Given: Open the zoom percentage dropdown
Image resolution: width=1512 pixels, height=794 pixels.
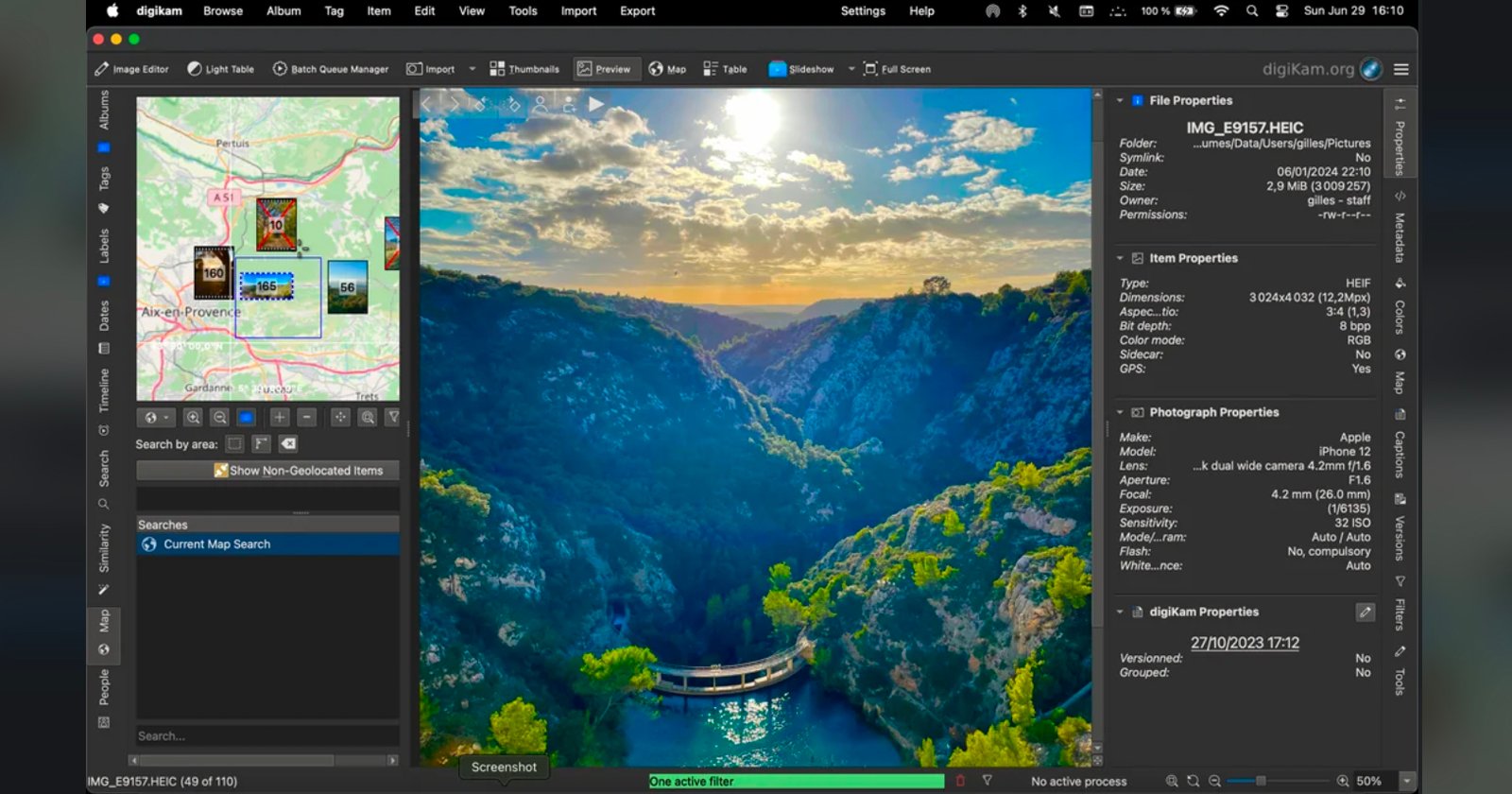Looking at the screenshot, I should pos(1407,781).
